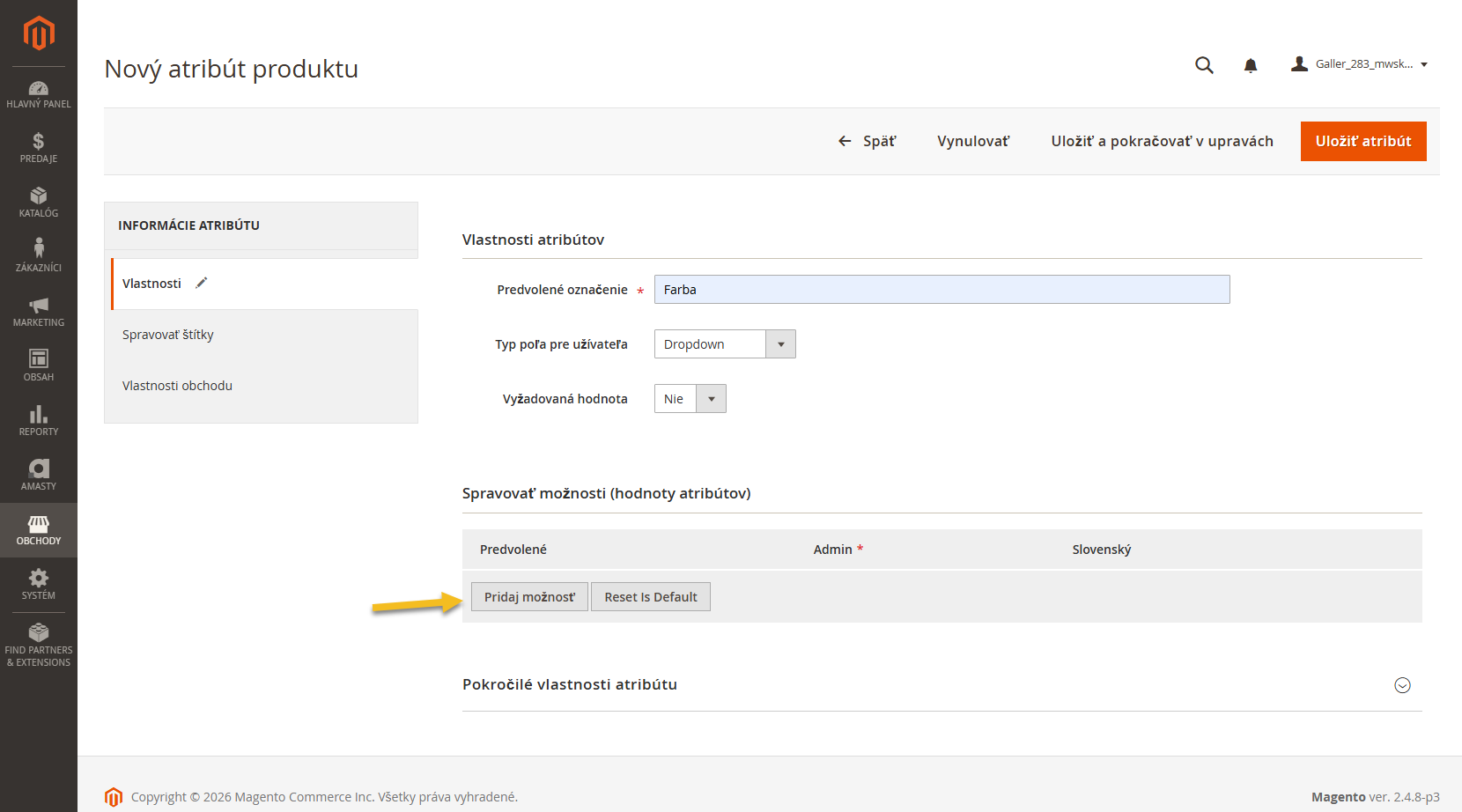Image resolution: width=1462 pixels, height=812 pixels.
Task: Open the Galler_283 account menu
Action: point(1359,64)
